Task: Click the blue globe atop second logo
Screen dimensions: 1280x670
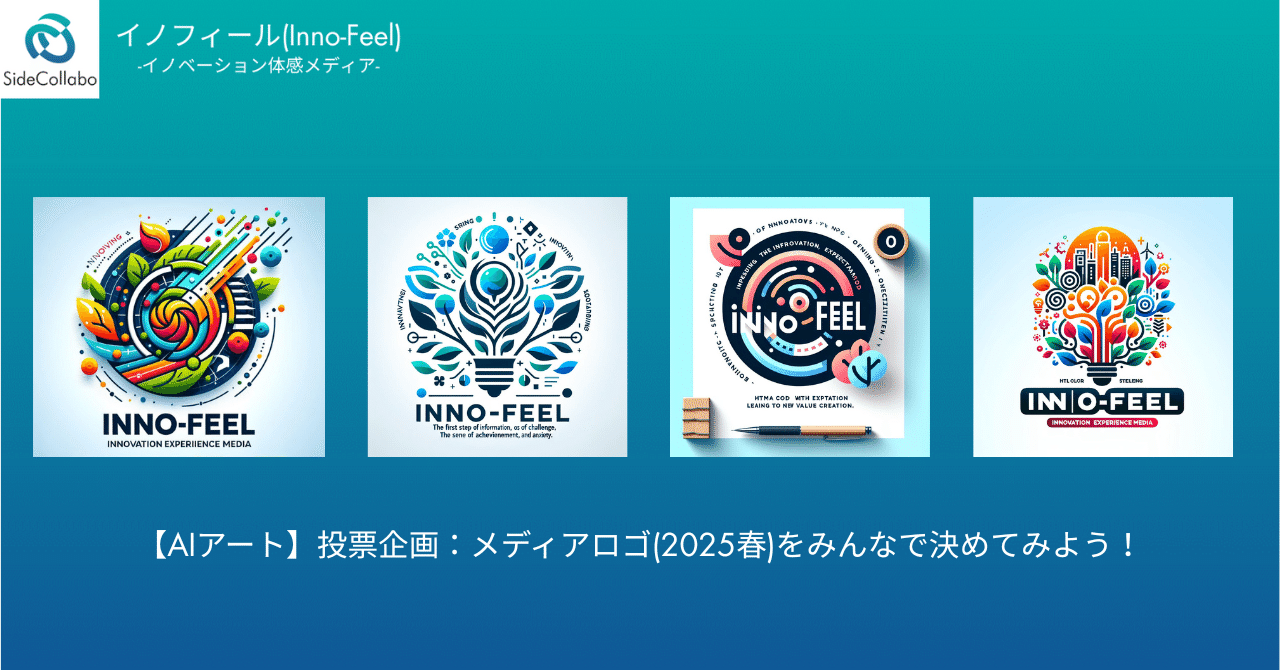Action: [494, 241]
